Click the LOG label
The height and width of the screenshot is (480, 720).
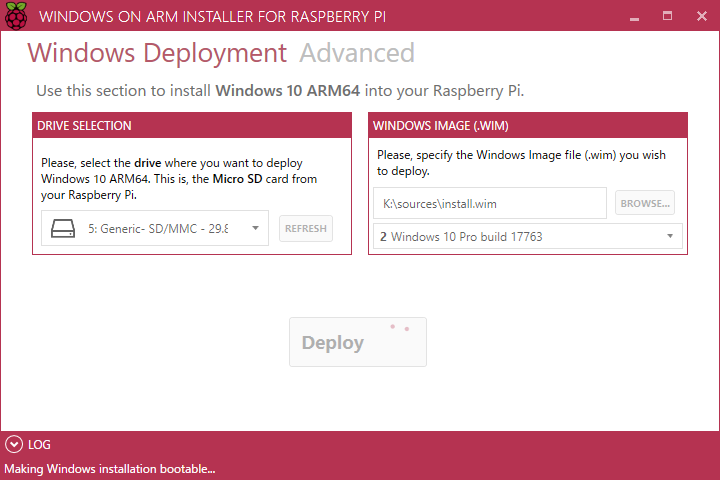pyautogui.click(x=39, y=445)
